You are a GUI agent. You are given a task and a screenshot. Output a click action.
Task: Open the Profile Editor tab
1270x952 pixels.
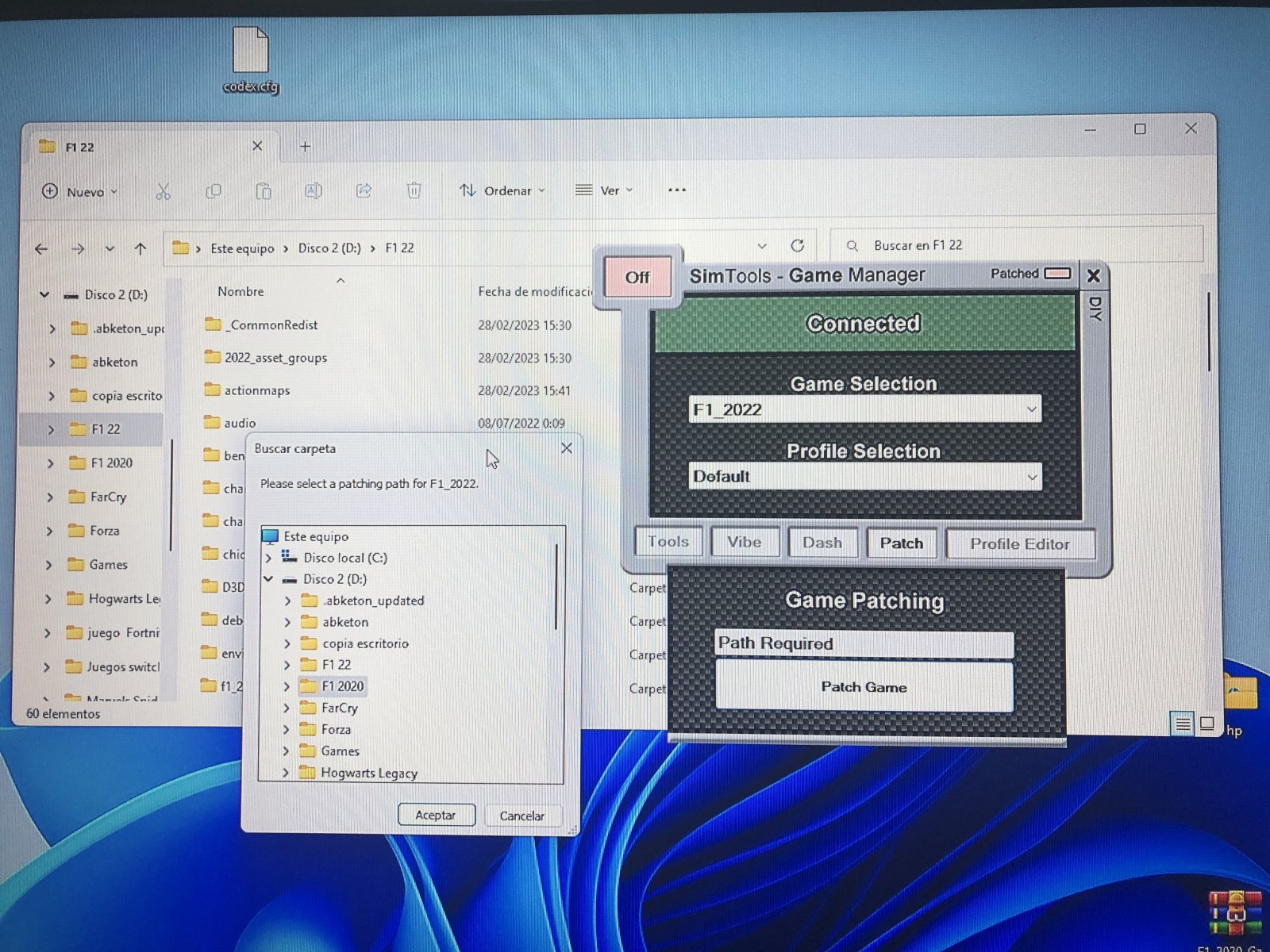pos(1020,544)
